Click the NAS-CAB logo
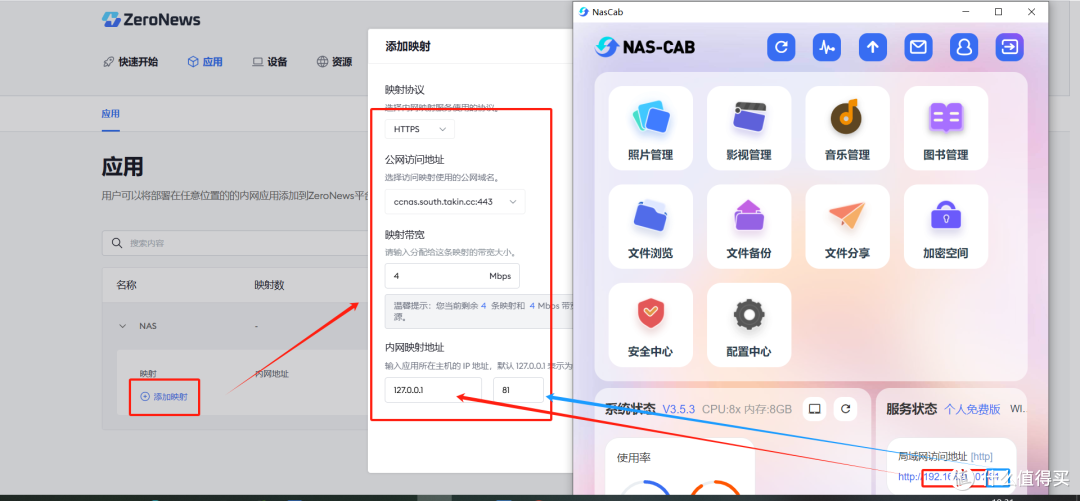 pyautogui.click(x=645, y=47)
